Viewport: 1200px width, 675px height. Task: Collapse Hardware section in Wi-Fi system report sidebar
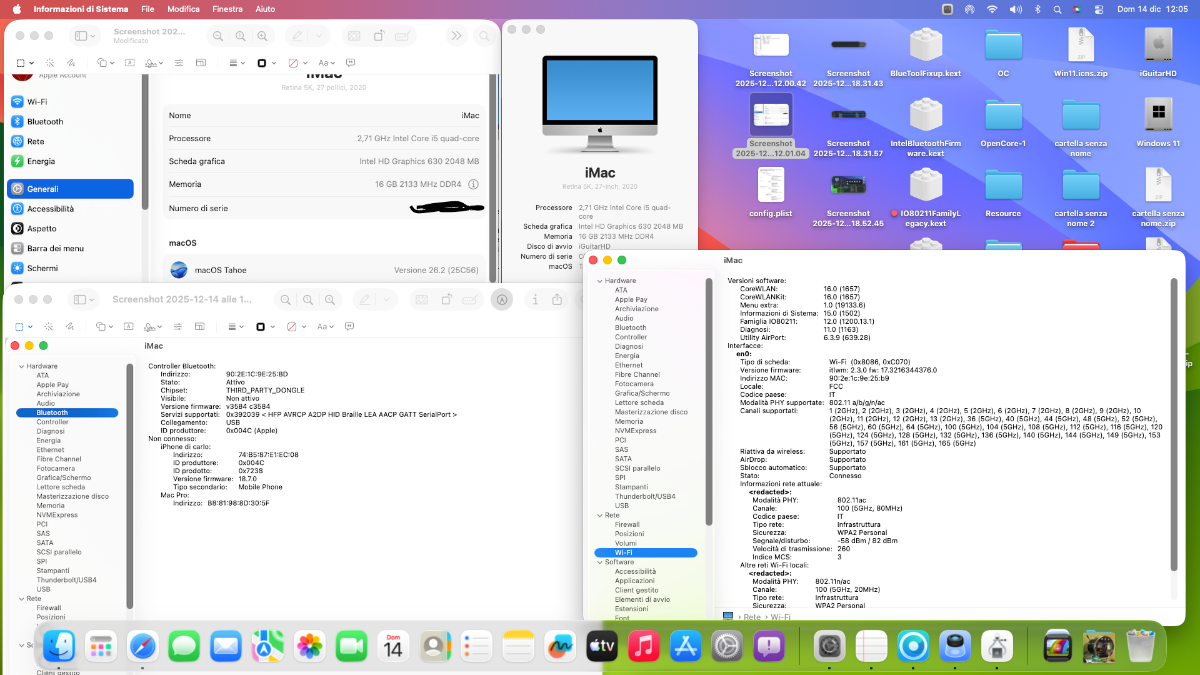(600, 281)
